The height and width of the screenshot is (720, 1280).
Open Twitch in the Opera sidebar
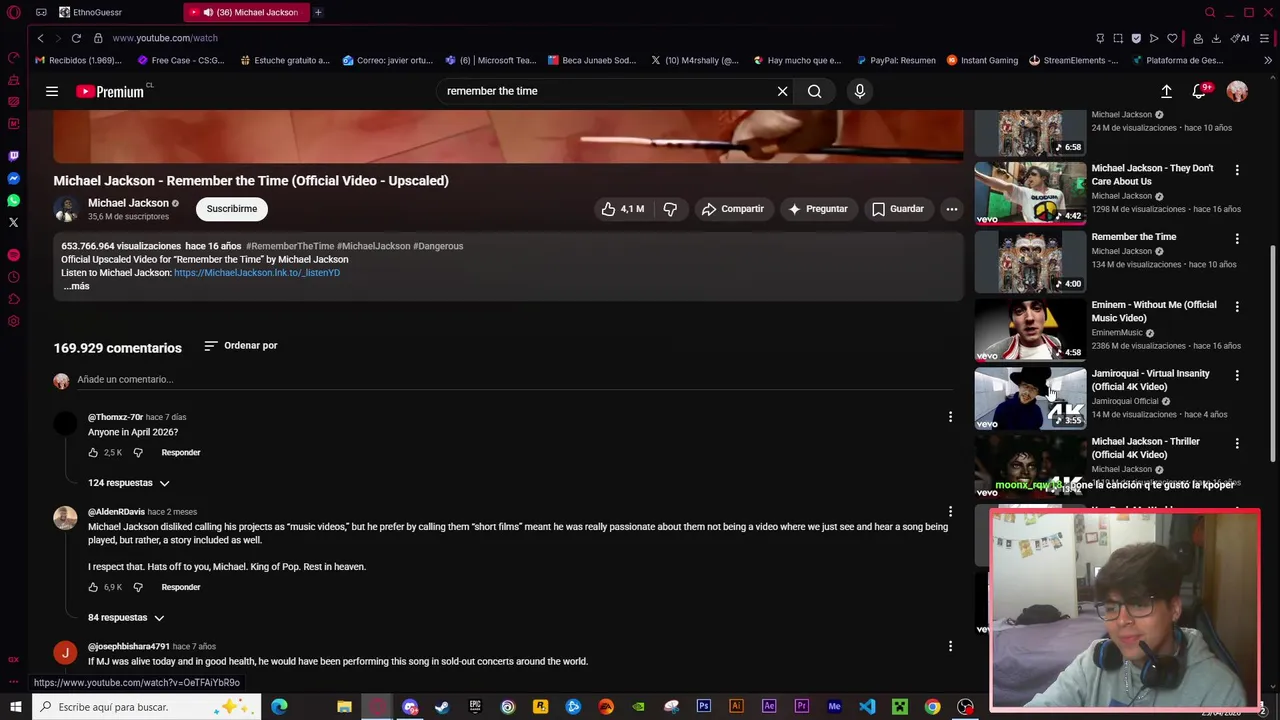coord(13,156)
